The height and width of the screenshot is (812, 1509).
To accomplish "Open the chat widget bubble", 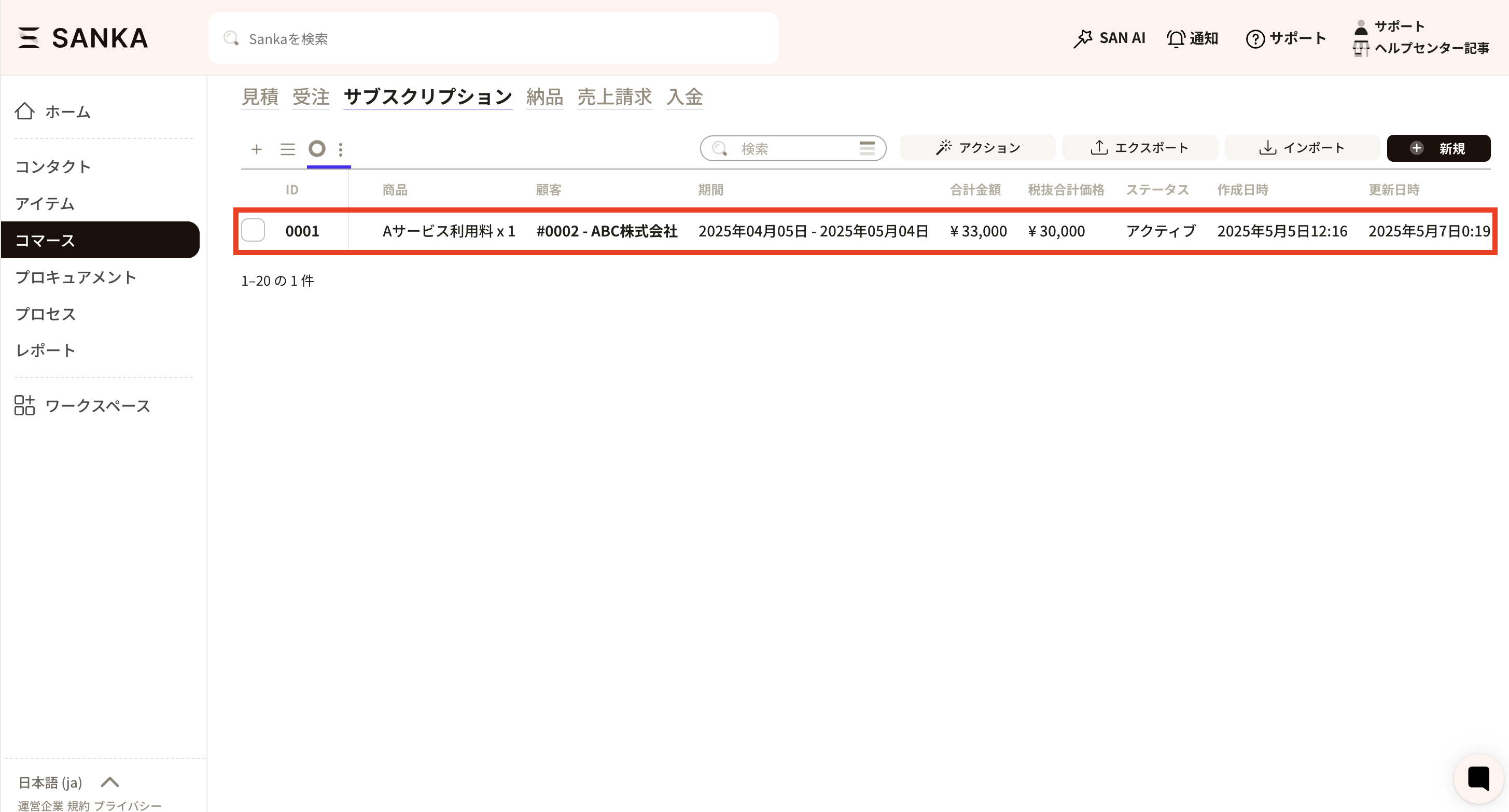I will pos(1478,779).
